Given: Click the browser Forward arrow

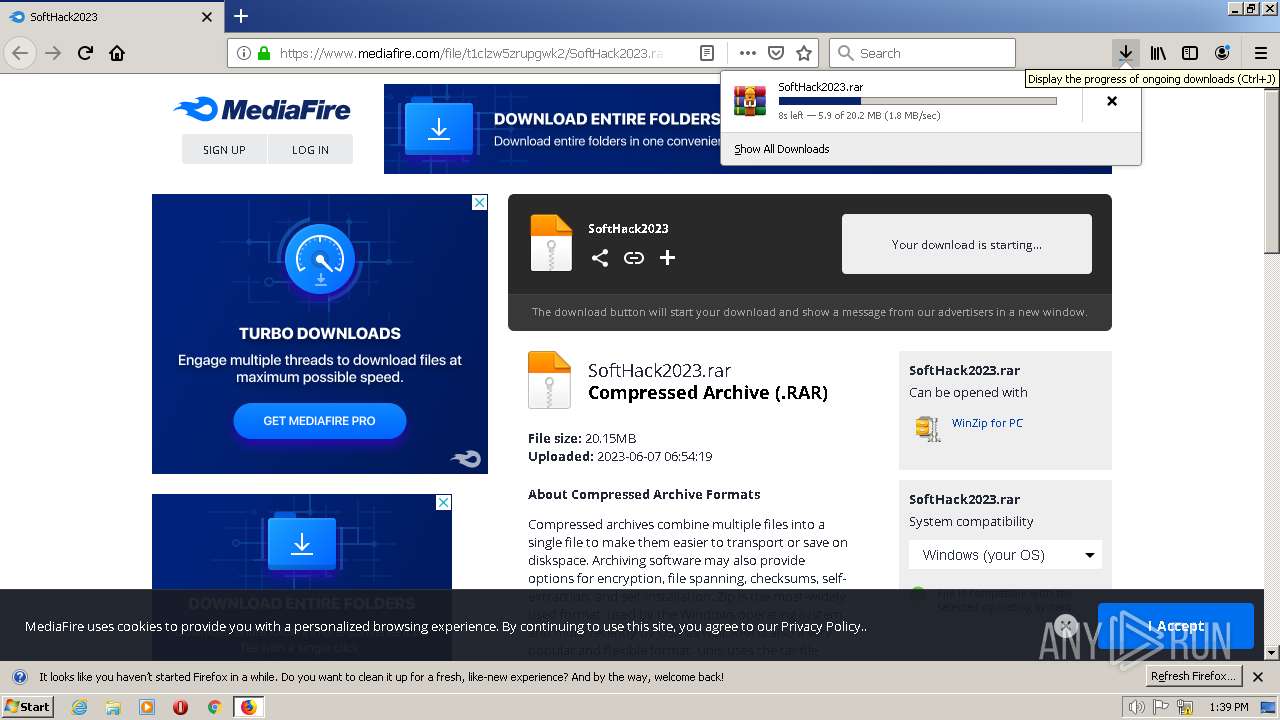Looking at the screenshot, I should point(53,53).
